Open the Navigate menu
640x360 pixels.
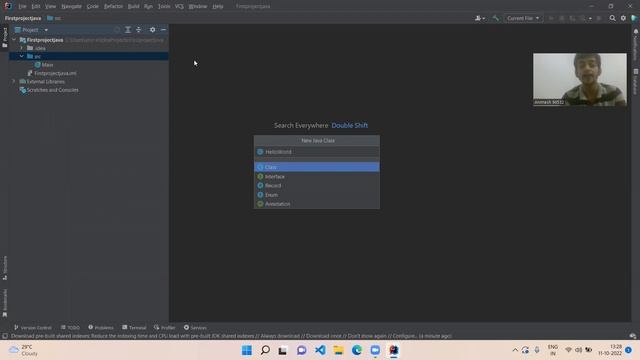coord(71,7)
